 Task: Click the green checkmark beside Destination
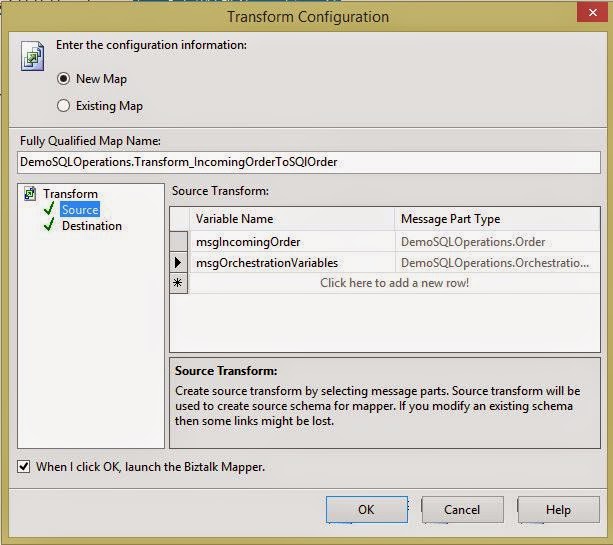[49, 225]
